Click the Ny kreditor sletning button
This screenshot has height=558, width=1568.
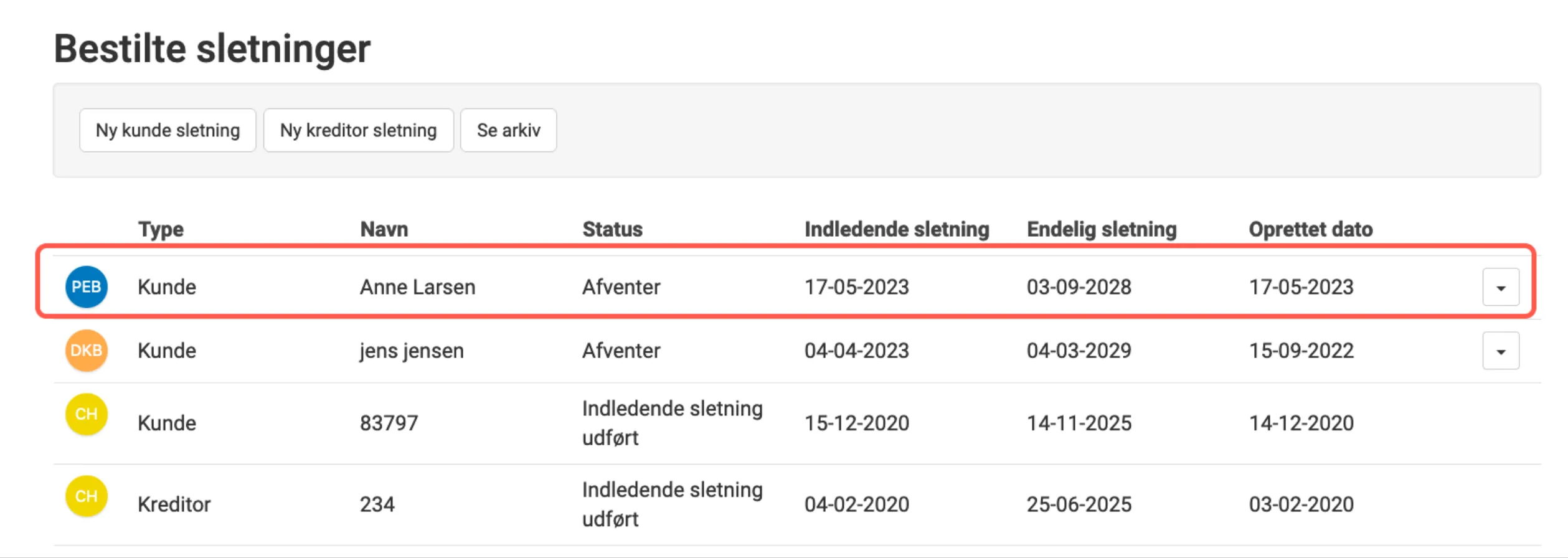point(359,130)
